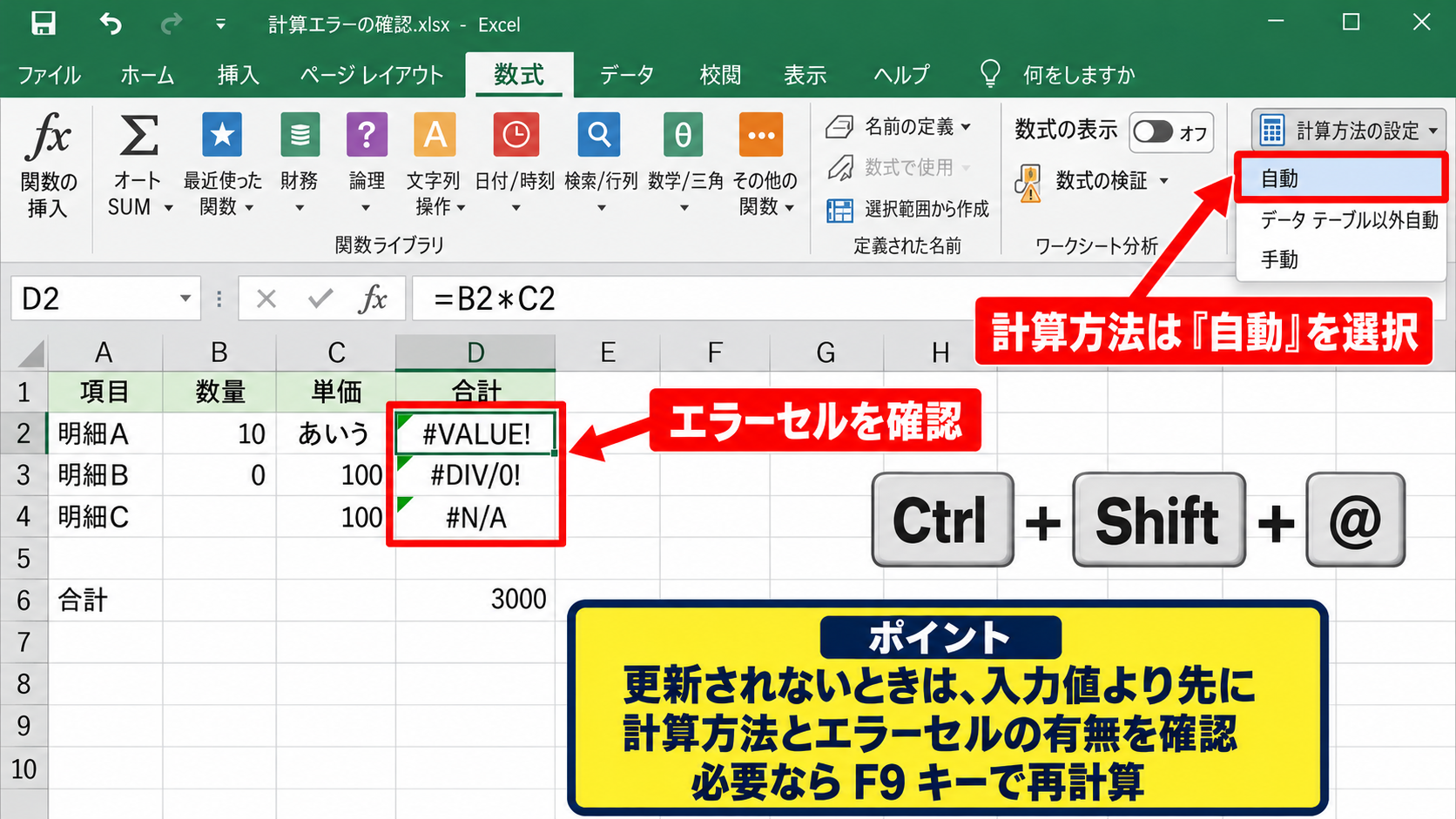Select 自動 in calculation options menu
The width and height of the screenshot is (1456, 819).
pos(1341,178)
